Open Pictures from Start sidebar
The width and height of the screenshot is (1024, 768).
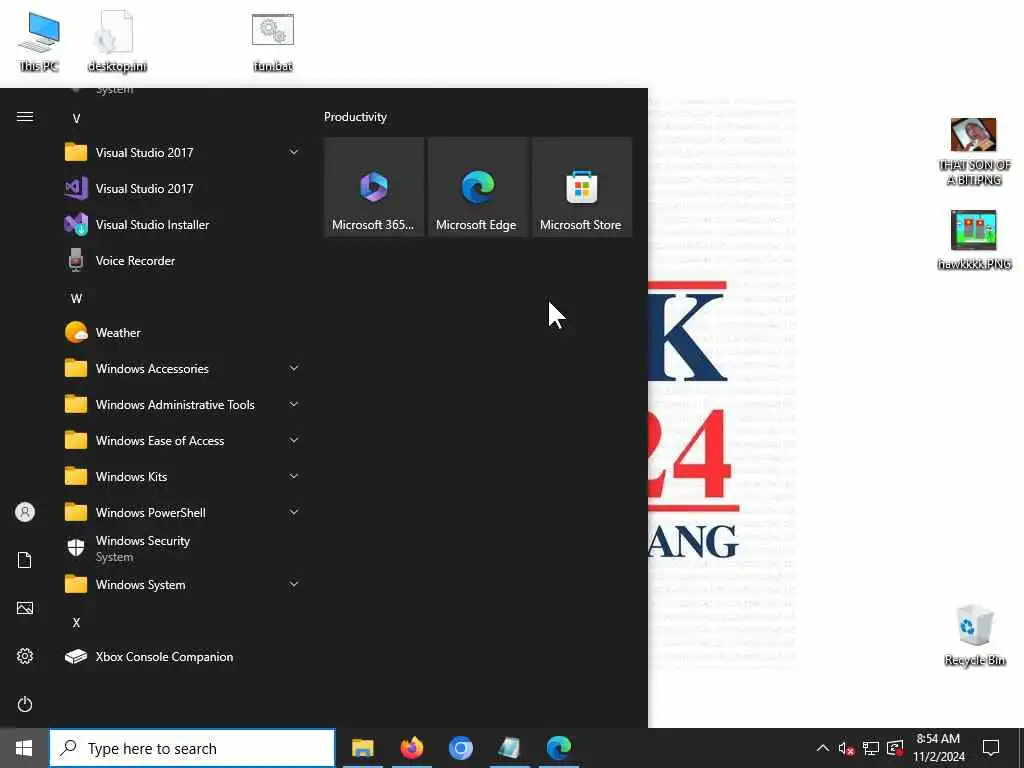click(x=25, y=608)
